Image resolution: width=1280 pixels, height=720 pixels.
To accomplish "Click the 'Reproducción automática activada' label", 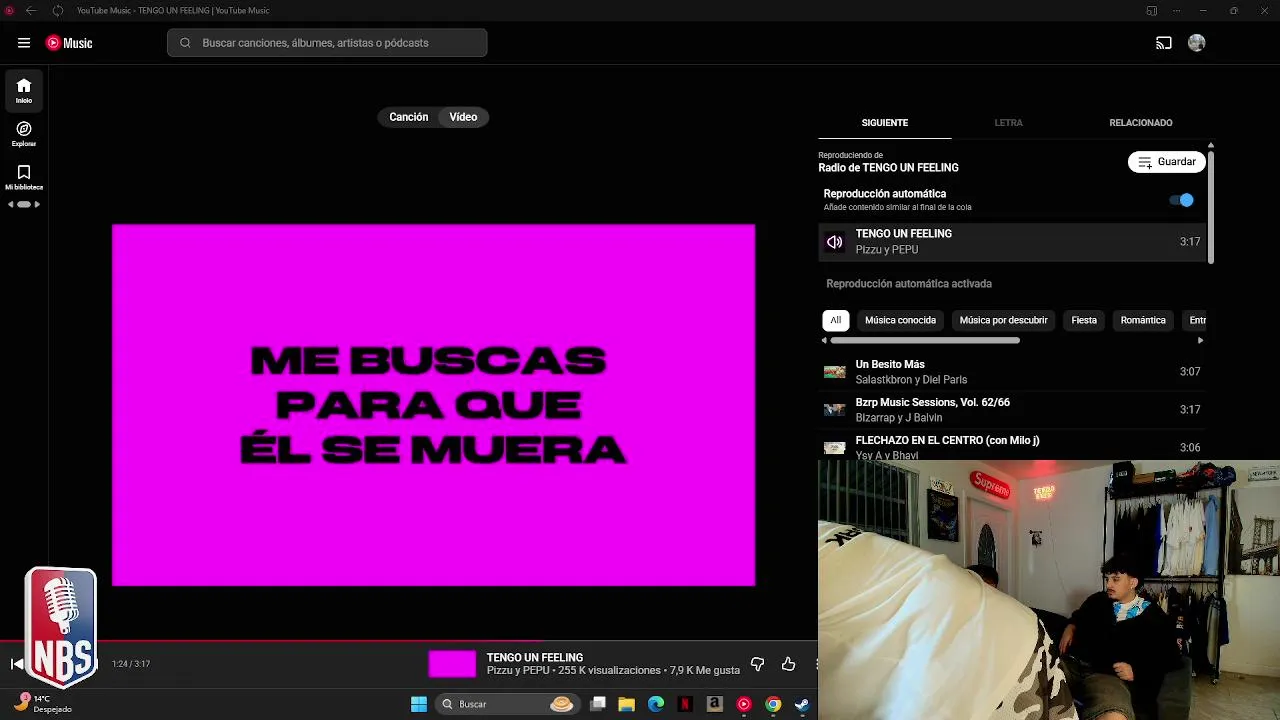I will 909,284.
